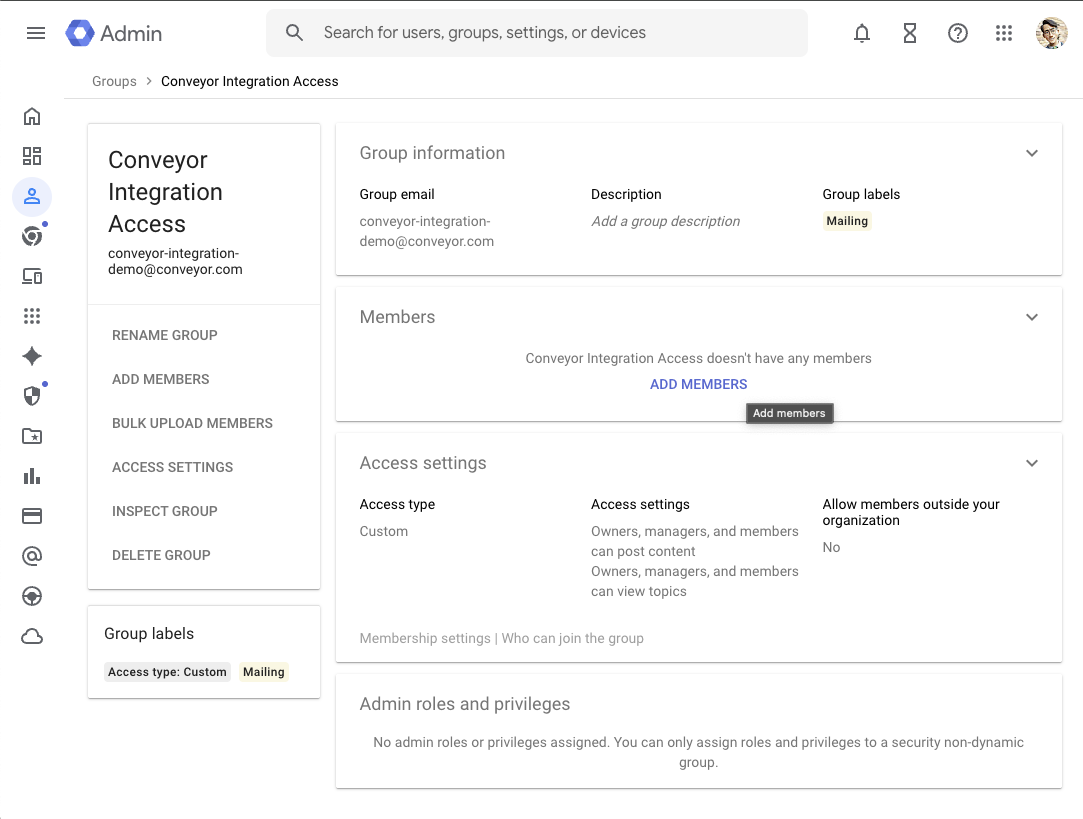
Task: Collapse the Access settings section chevron
Action: click(1032, 463)
